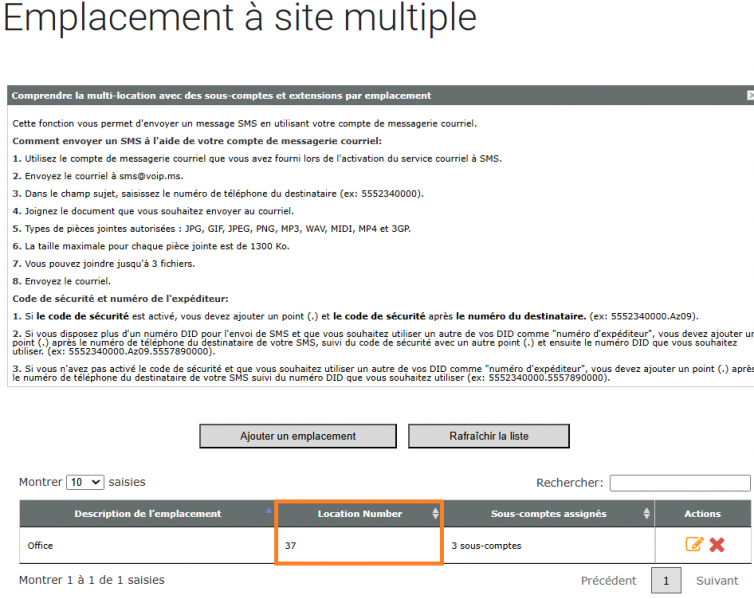
Task: Close the multi-location help panel
Action: (x=751, y=96)
